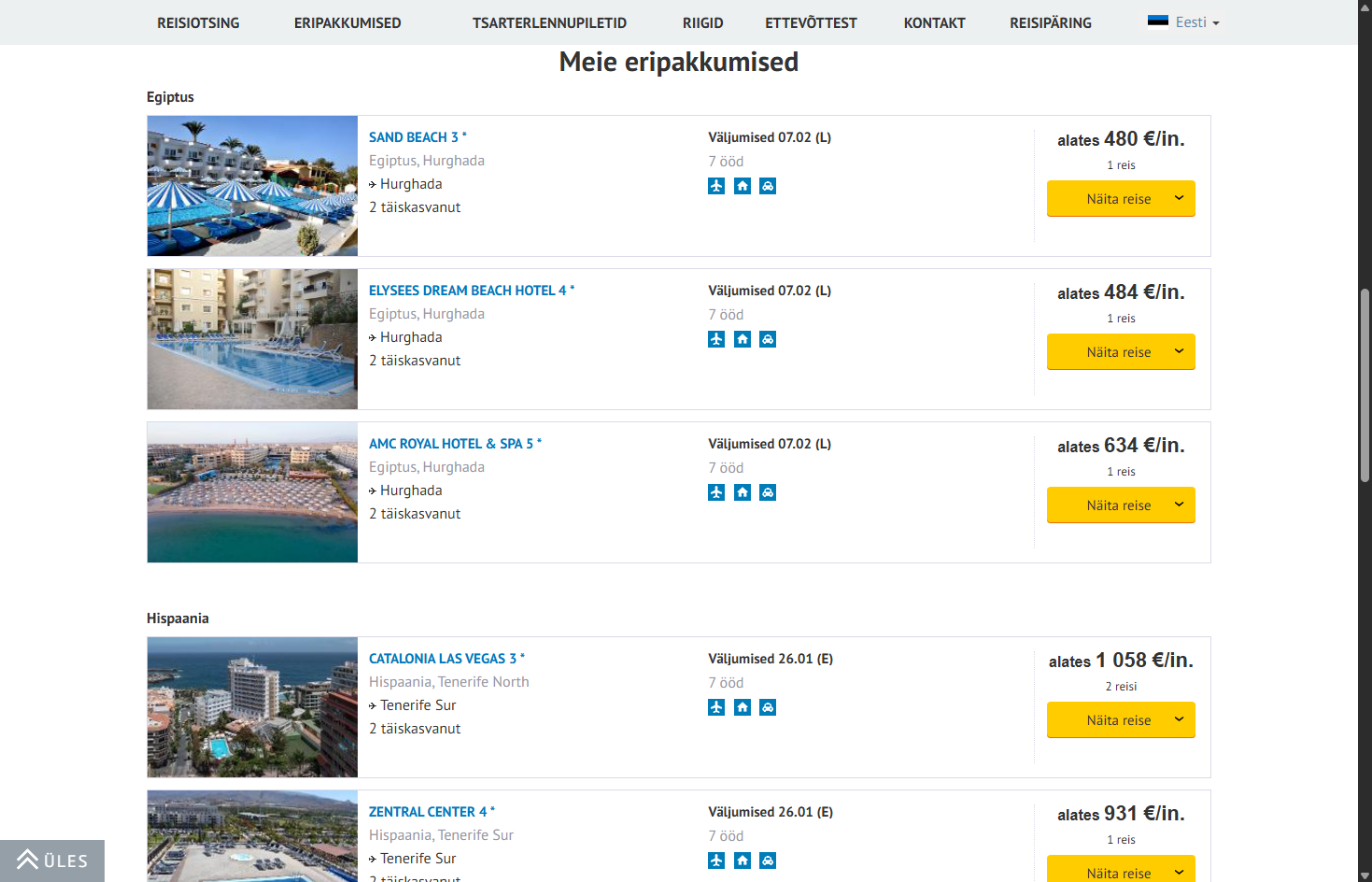This screenshot has height=882, width=1372.
Task: Open the ZENTRAL CENTER 4 hotel link
Action: [431, 812]
